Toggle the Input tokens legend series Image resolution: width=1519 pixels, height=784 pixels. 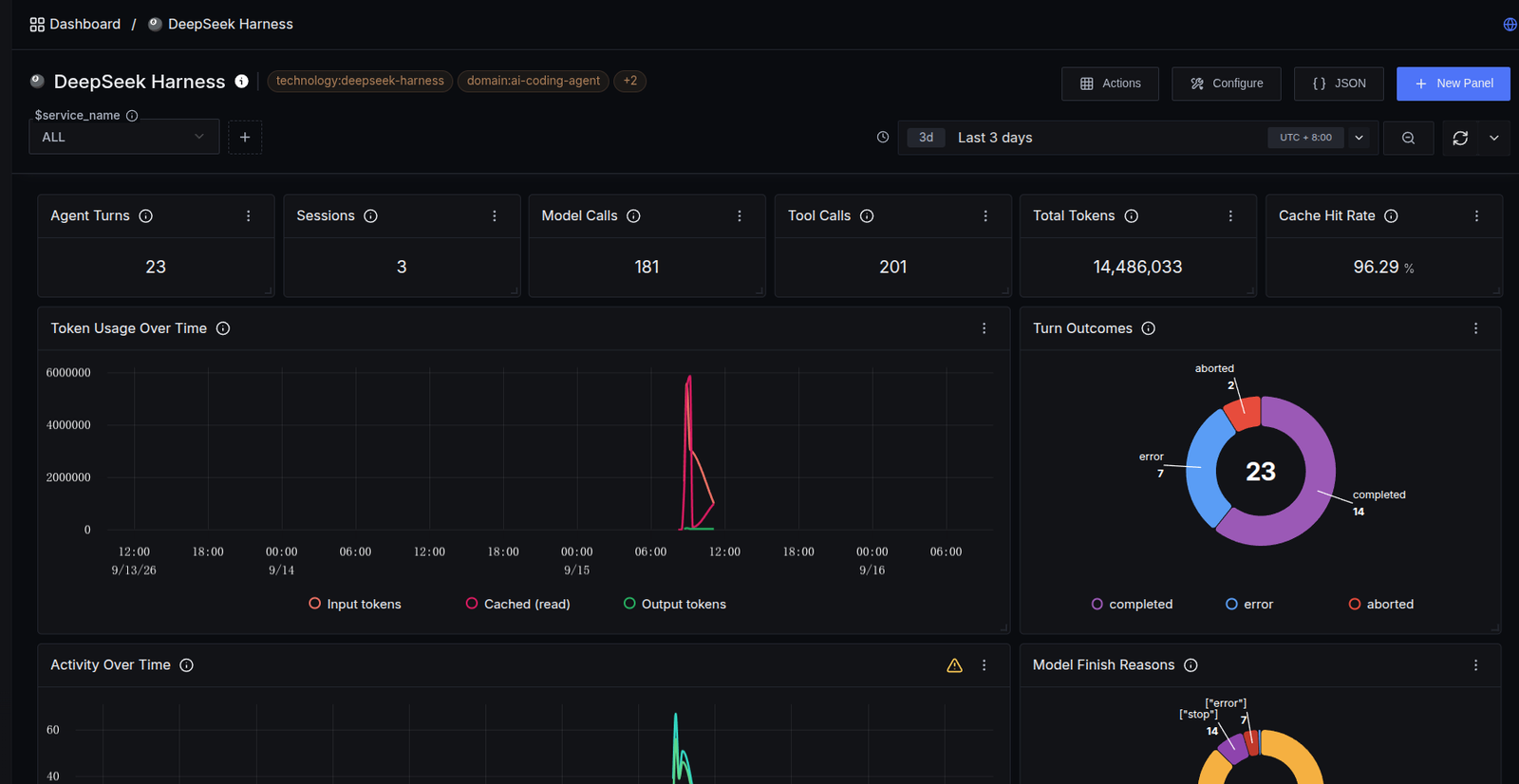pyautogui.click(x=355, y=604)
